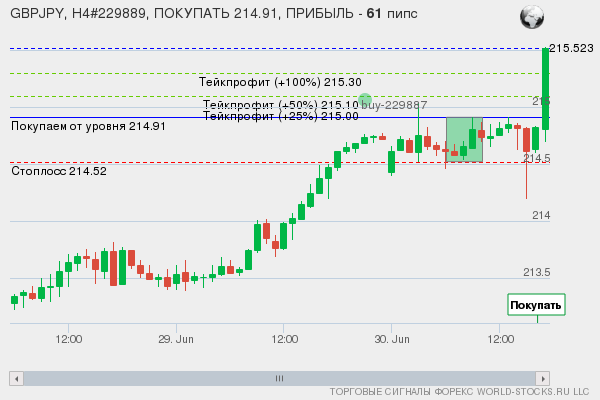Click the 29. Jun date axis label

point(176,339)
